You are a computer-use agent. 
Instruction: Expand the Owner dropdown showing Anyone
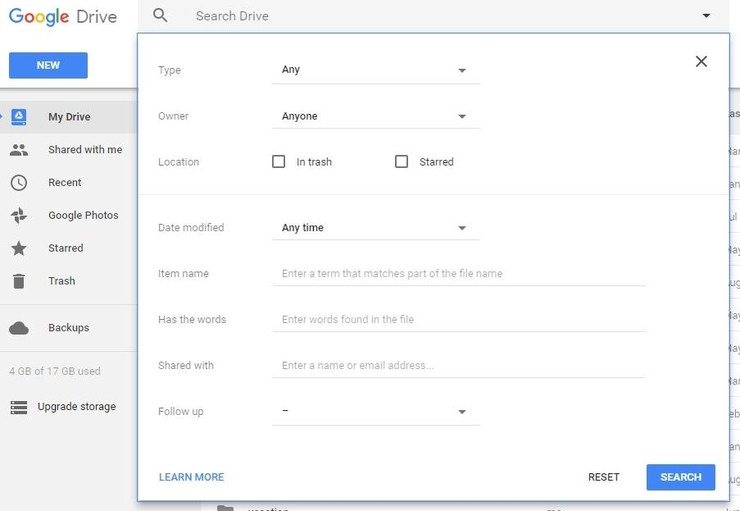pos(375,116)
